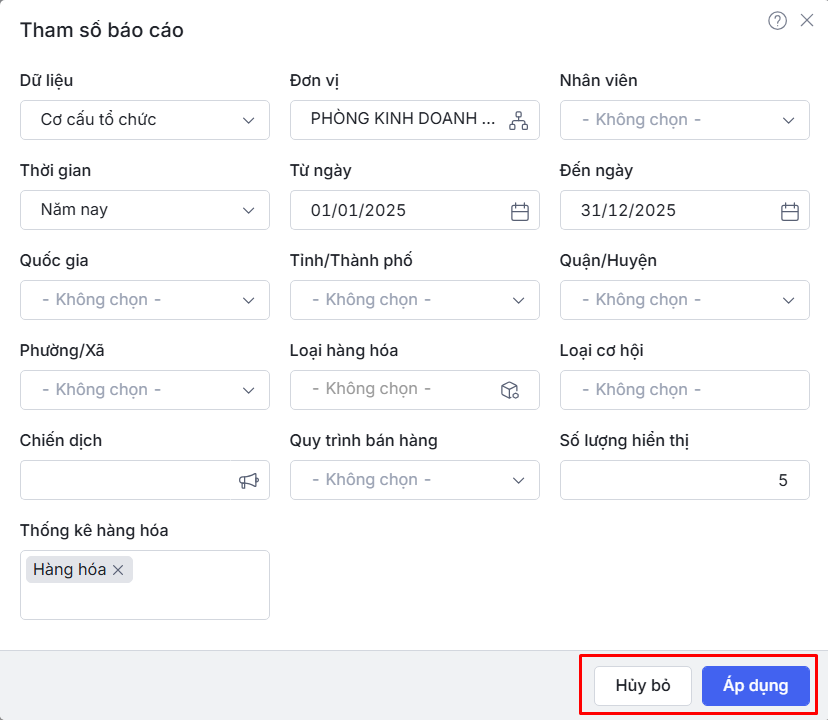
Task: Close the Tham số báo cáo dialog
Action: 807,21
